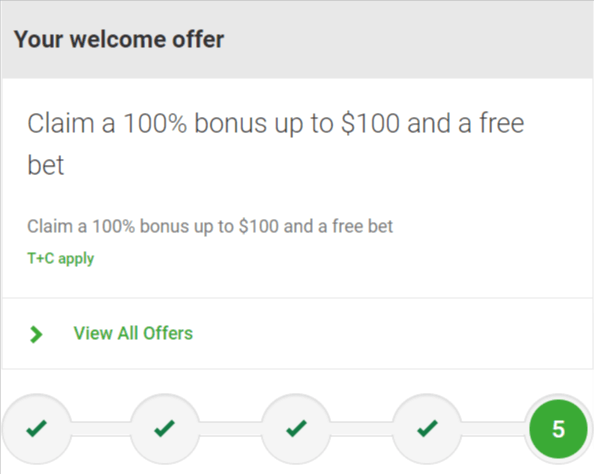
Task: Click the word Offers in View All Offers
Action: pos(168,333)
